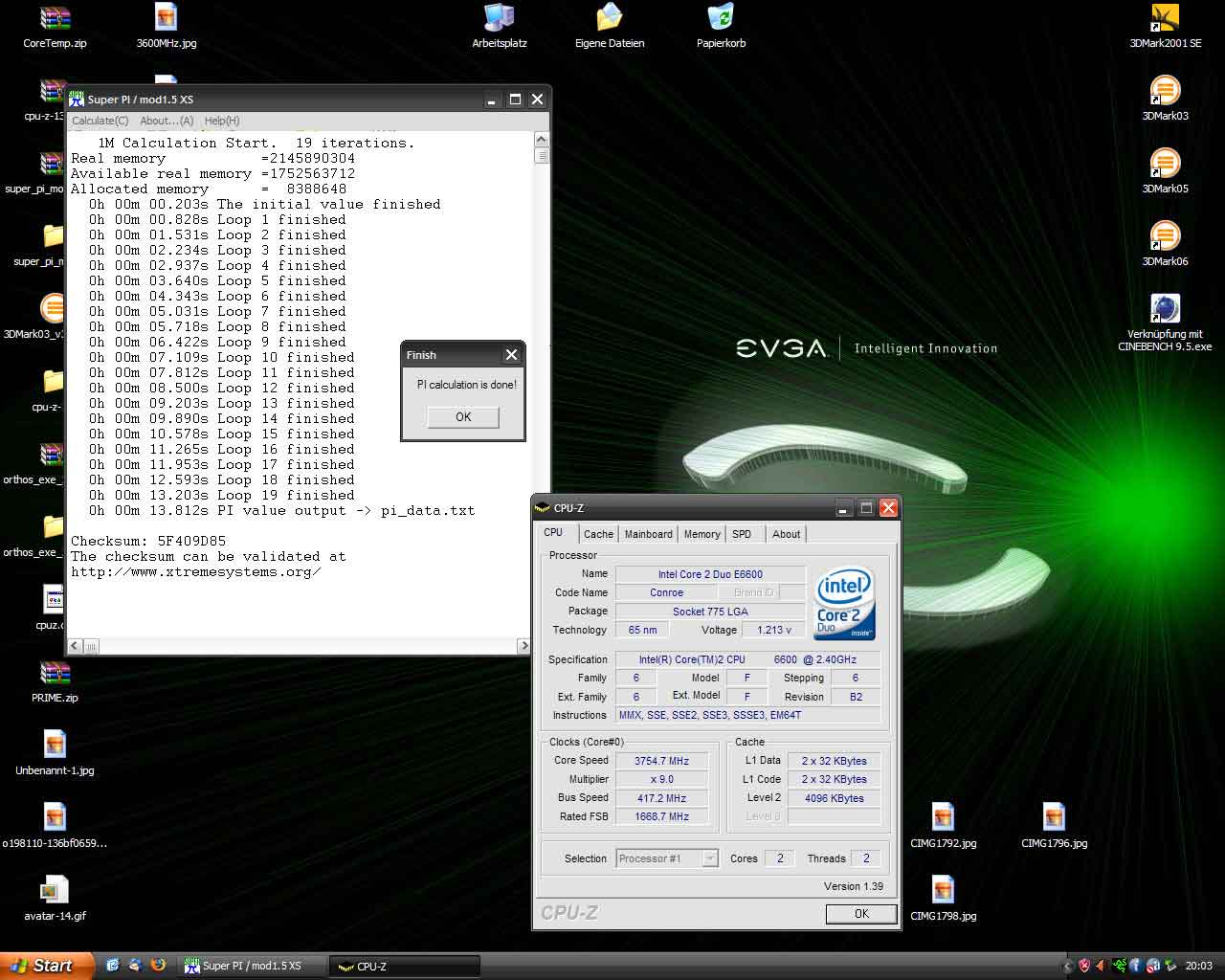Switch to the Cache tab in CPU-Z
This screenshot has width=1225, height=980.
click(x=598, y=534)
